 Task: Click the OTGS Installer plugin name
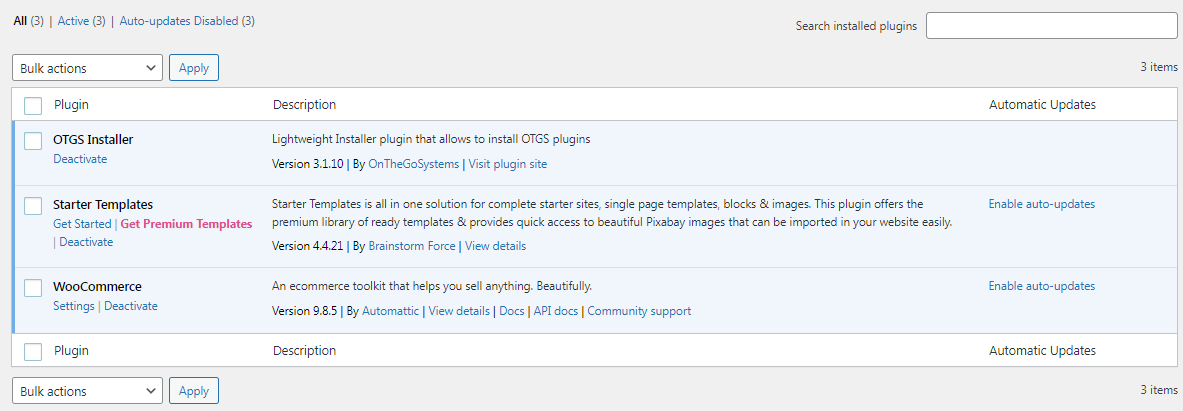[x=94, y=140]
